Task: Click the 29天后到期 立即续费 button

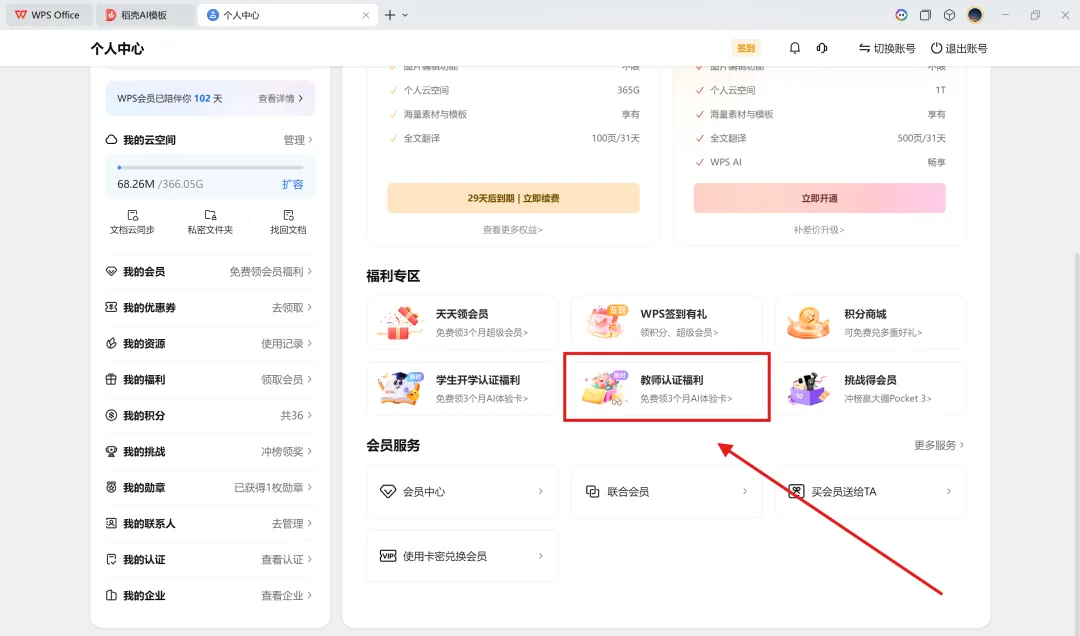Action: tap(513, 198)
